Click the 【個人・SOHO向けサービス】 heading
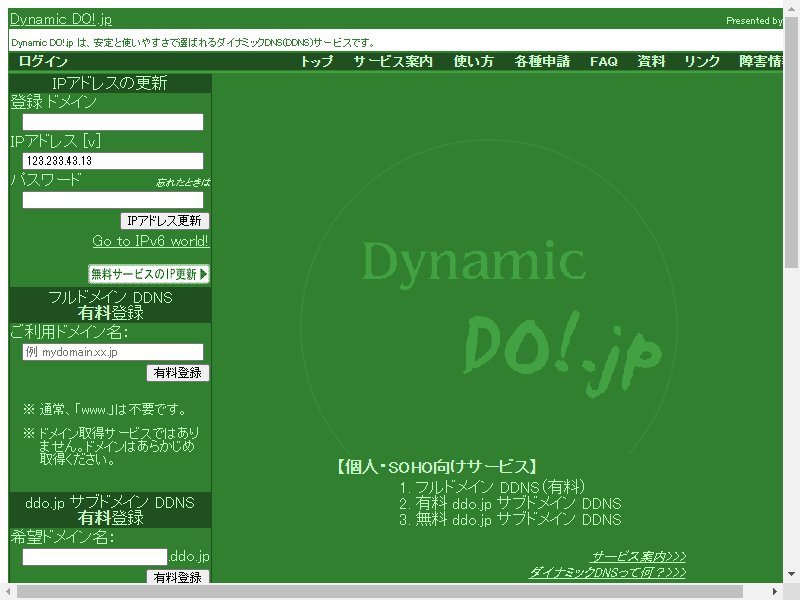800x600 pixels. (x=436, y=466)
